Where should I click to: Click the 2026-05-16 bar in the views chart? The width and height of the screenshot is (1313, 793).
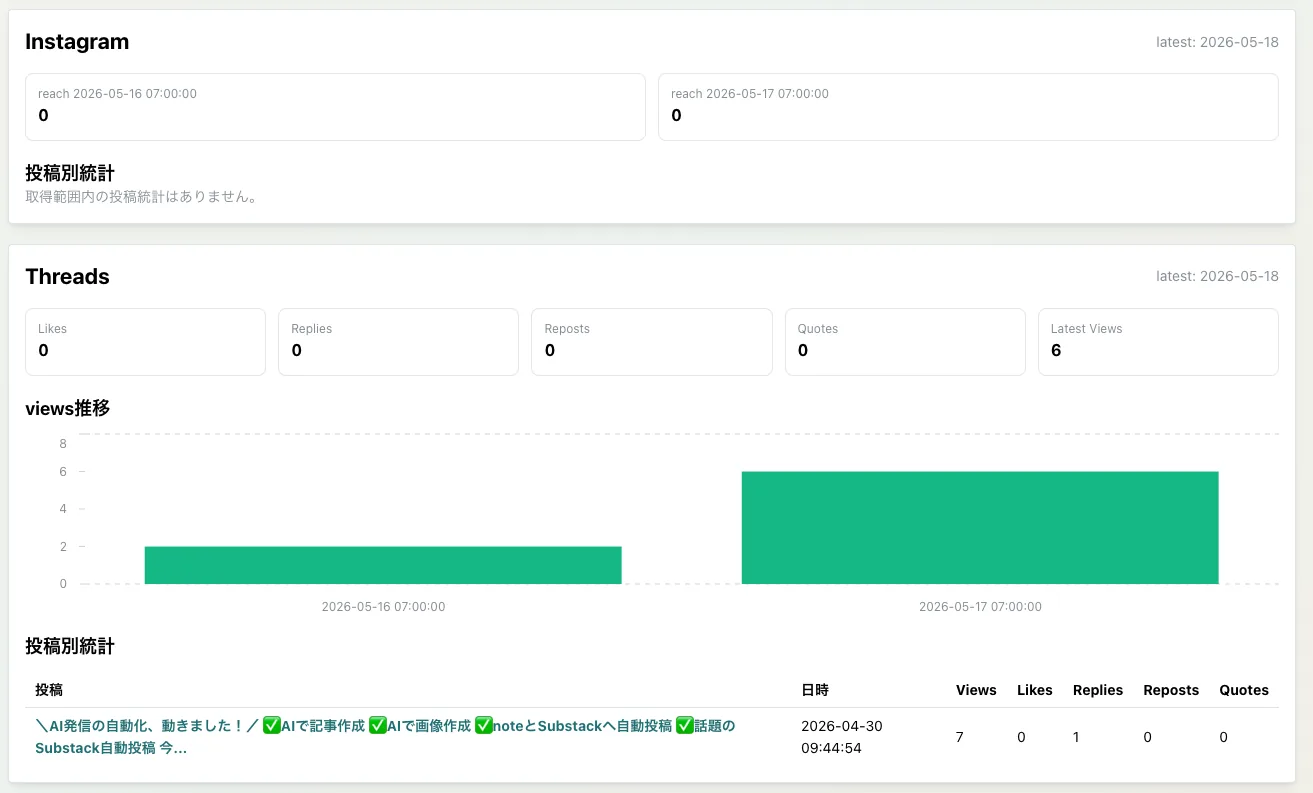(383, 565)
